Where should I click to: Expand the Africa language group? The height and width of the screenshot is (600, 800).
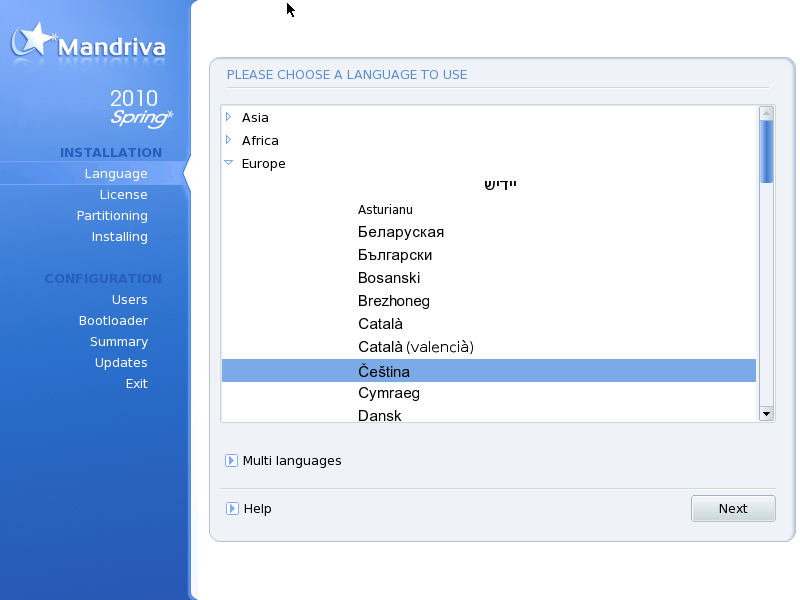[229, 140]
